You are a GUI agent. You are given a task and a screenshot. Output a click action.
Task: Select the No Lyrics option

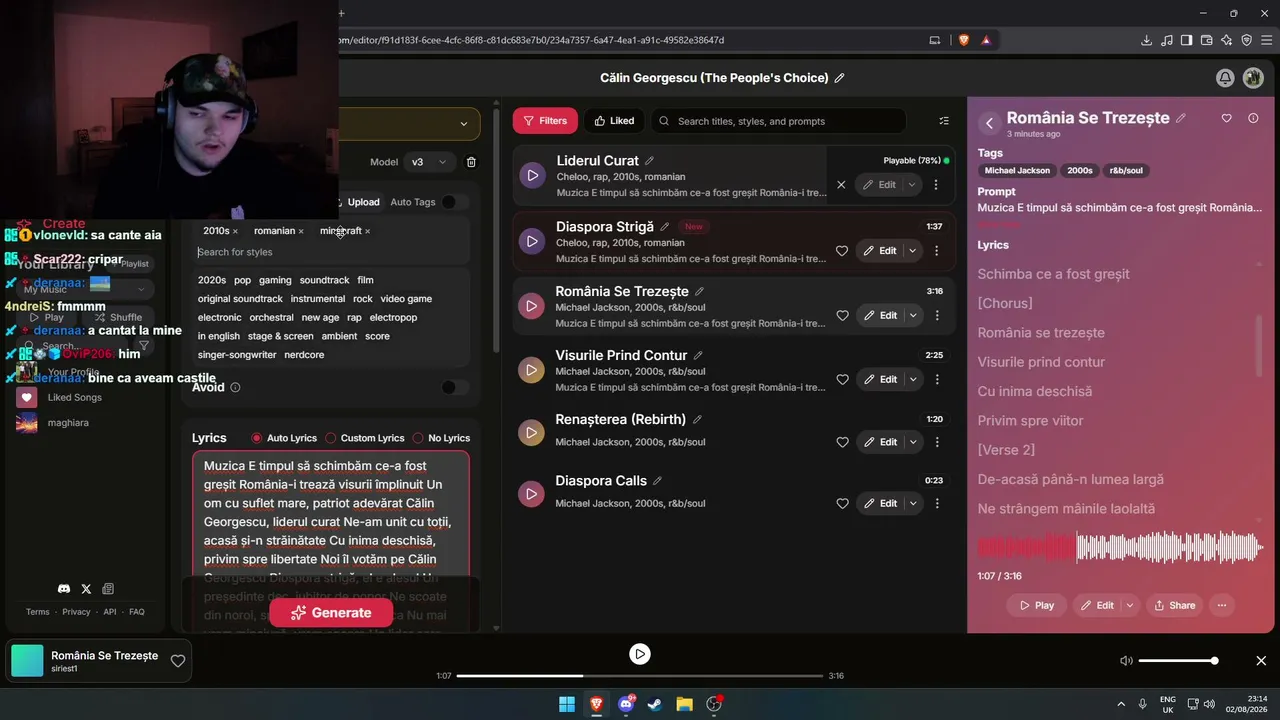click(x=441, y=438)
